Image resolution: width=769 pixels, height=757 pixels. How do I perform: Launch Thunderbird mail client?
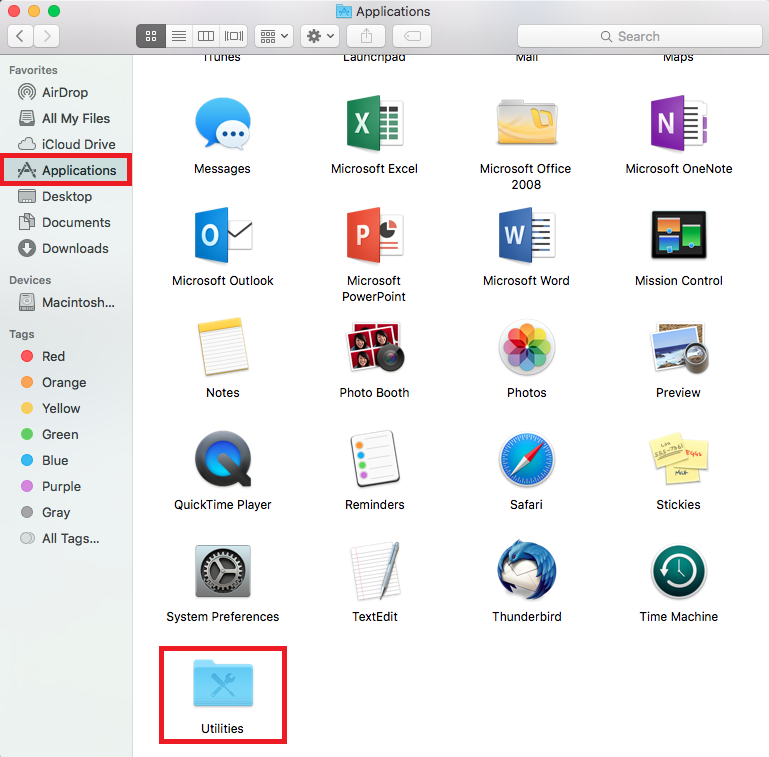click(x=527, y=570)
